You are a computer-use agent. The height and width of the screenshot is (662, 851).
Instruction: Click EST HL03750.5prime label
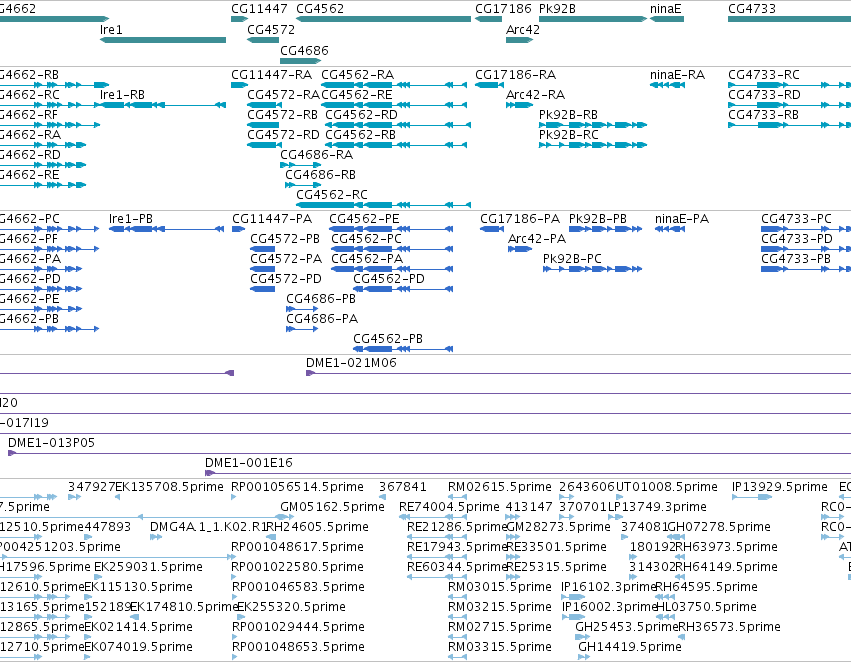click(706, 607)
